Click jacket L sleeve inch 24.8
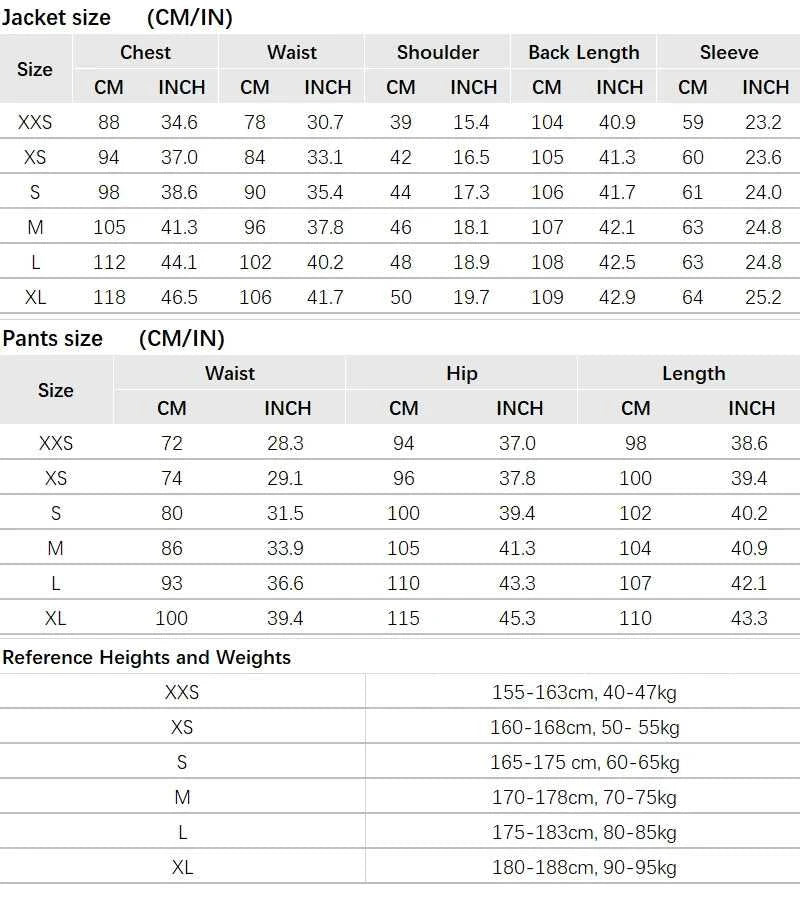 763,262
